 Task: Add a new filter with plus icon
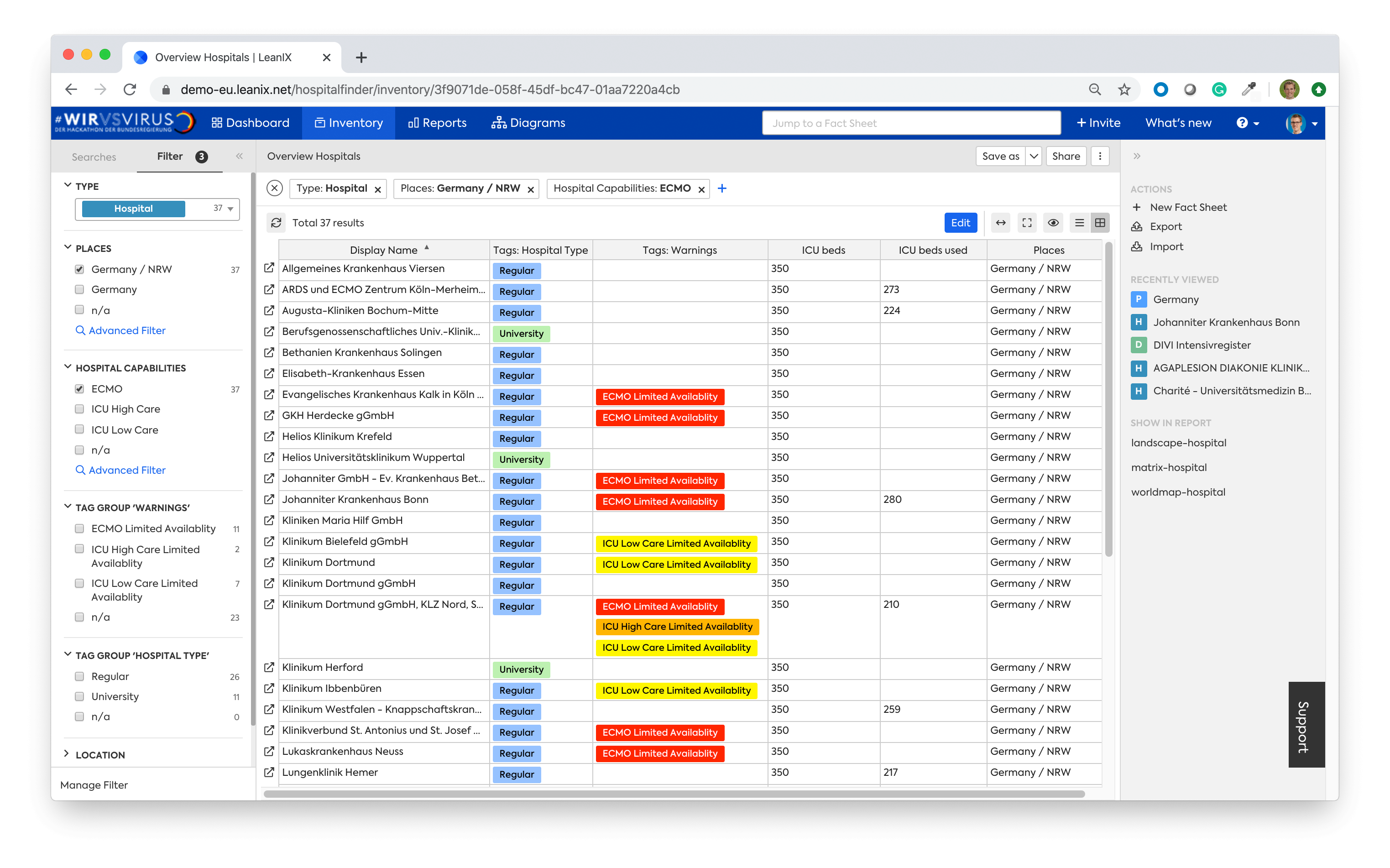[722, 188]
